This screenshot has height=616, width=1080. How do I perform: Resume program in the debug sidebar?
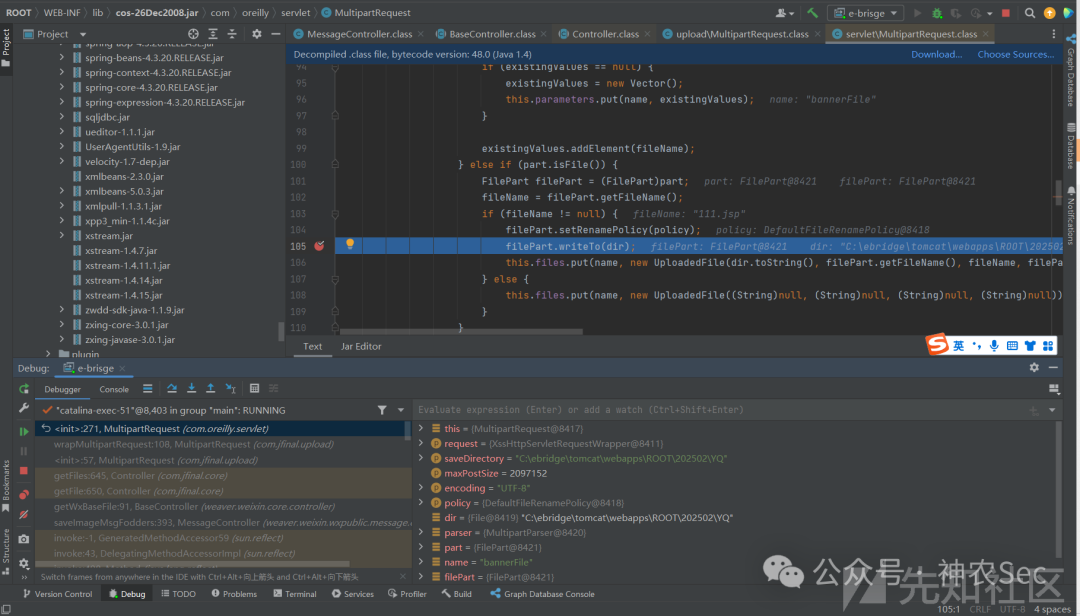[x=24, y=432]
